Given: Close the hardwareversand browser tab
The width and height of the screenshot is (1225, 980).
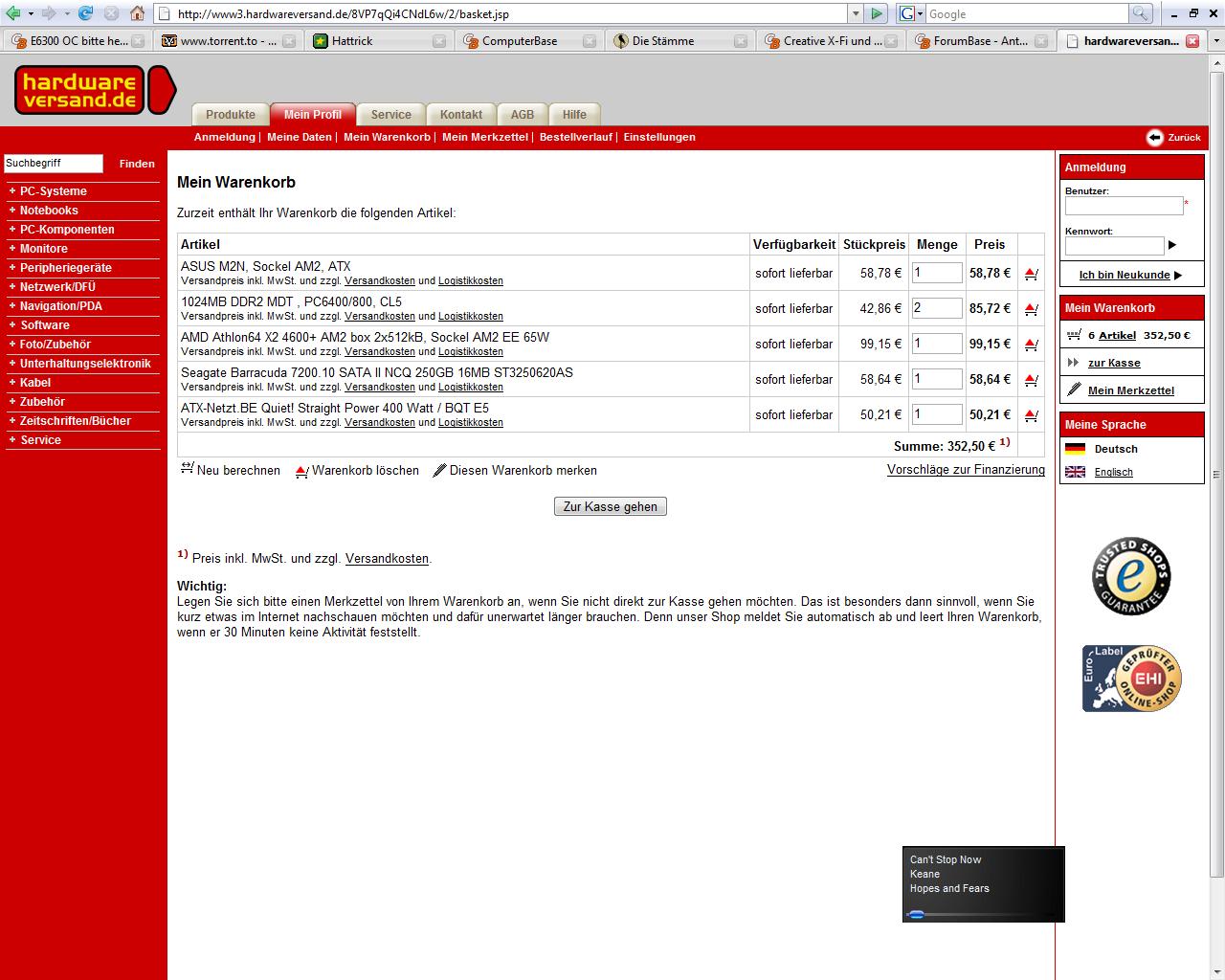Looking at the screenshot, I should (x=1192, y=41).
